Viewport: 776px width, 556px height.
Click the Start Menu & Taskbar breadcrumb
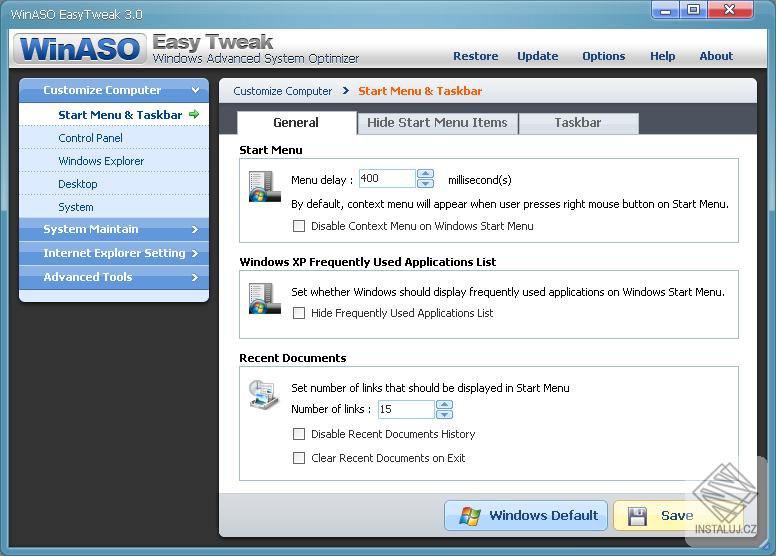tap(420, 91)
